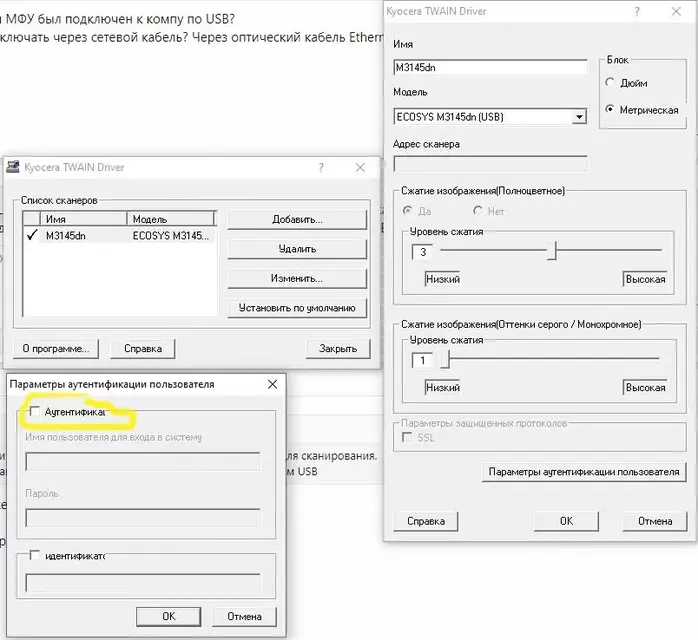Close the Kyocera scanner list window
The width and height of the screenshot is (698, 640).
pyautogui.click(x=360, y=168)
